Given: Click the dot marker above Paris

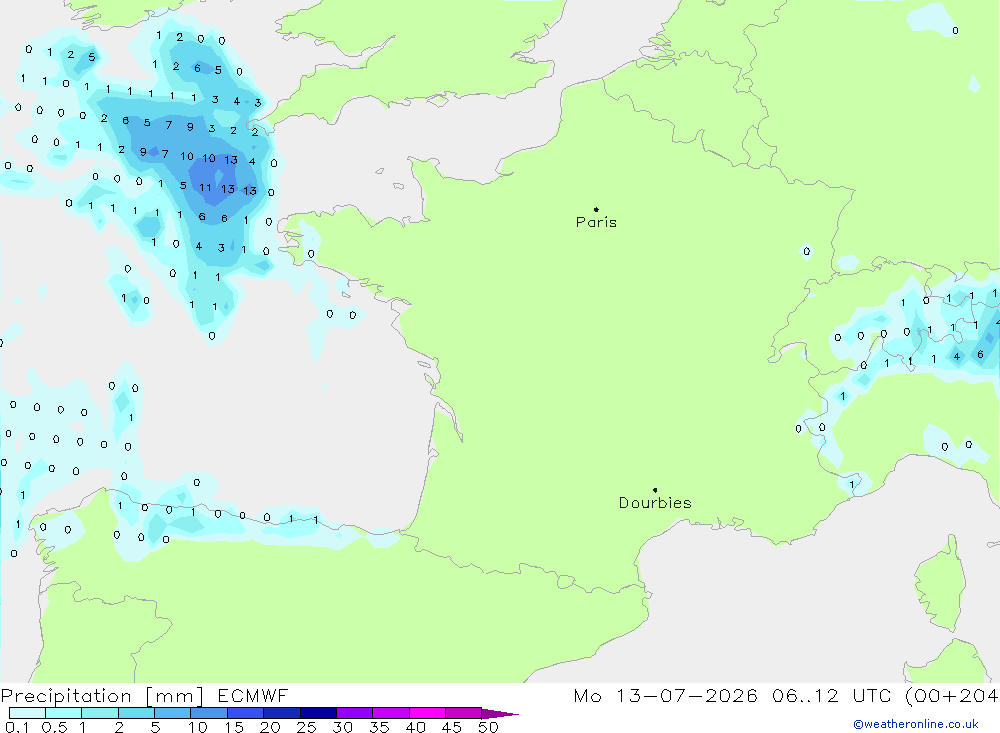Looking at the screenshot, I should pyautogui.click(x=596, y=209).
